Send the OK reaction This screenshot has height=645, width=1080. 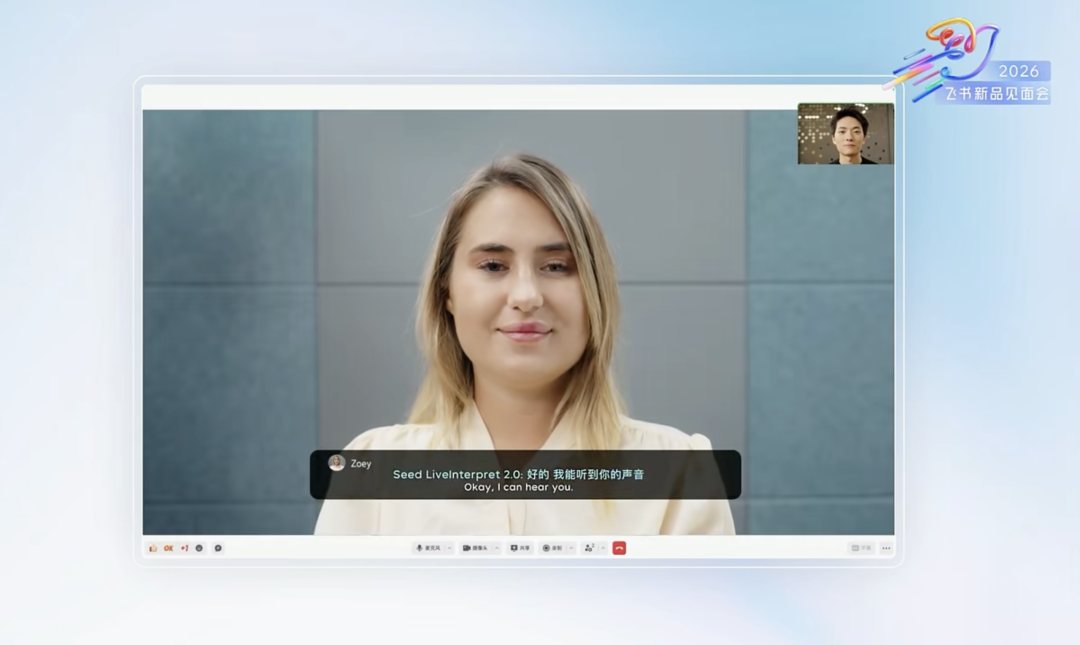(x=169, y=548)
